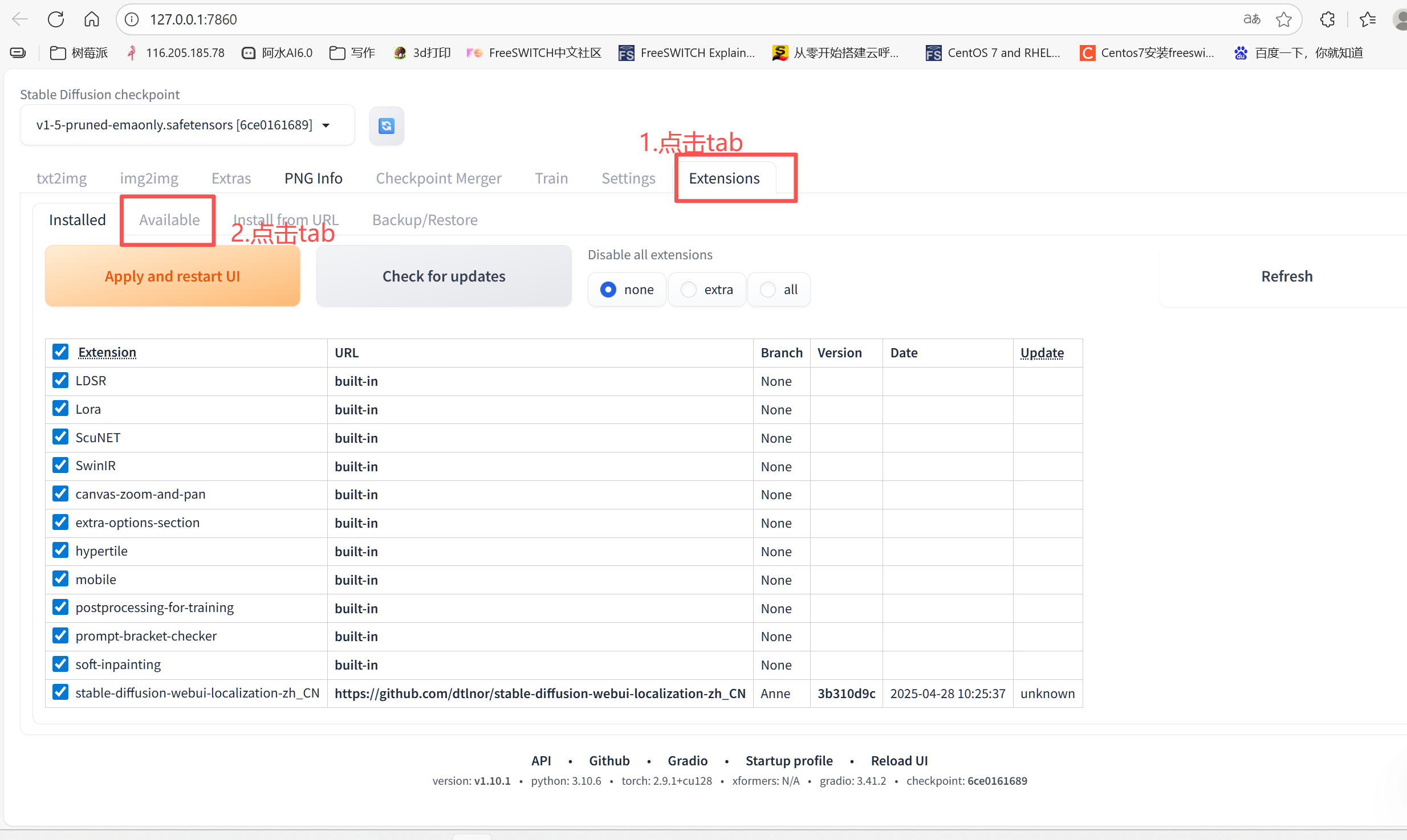Open the localization-zh_CN GitHub URL link
1407x840 pixels.
[539, 694]
